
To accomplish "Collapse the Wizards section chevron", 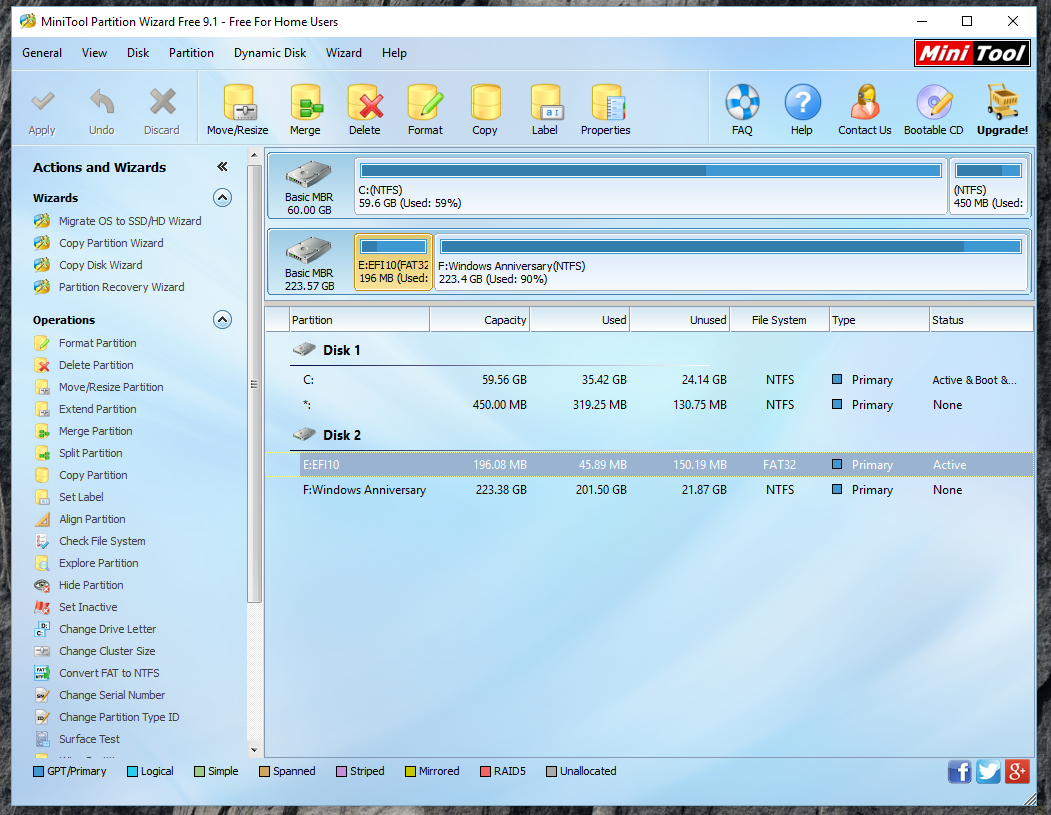I will coord(223,198).
